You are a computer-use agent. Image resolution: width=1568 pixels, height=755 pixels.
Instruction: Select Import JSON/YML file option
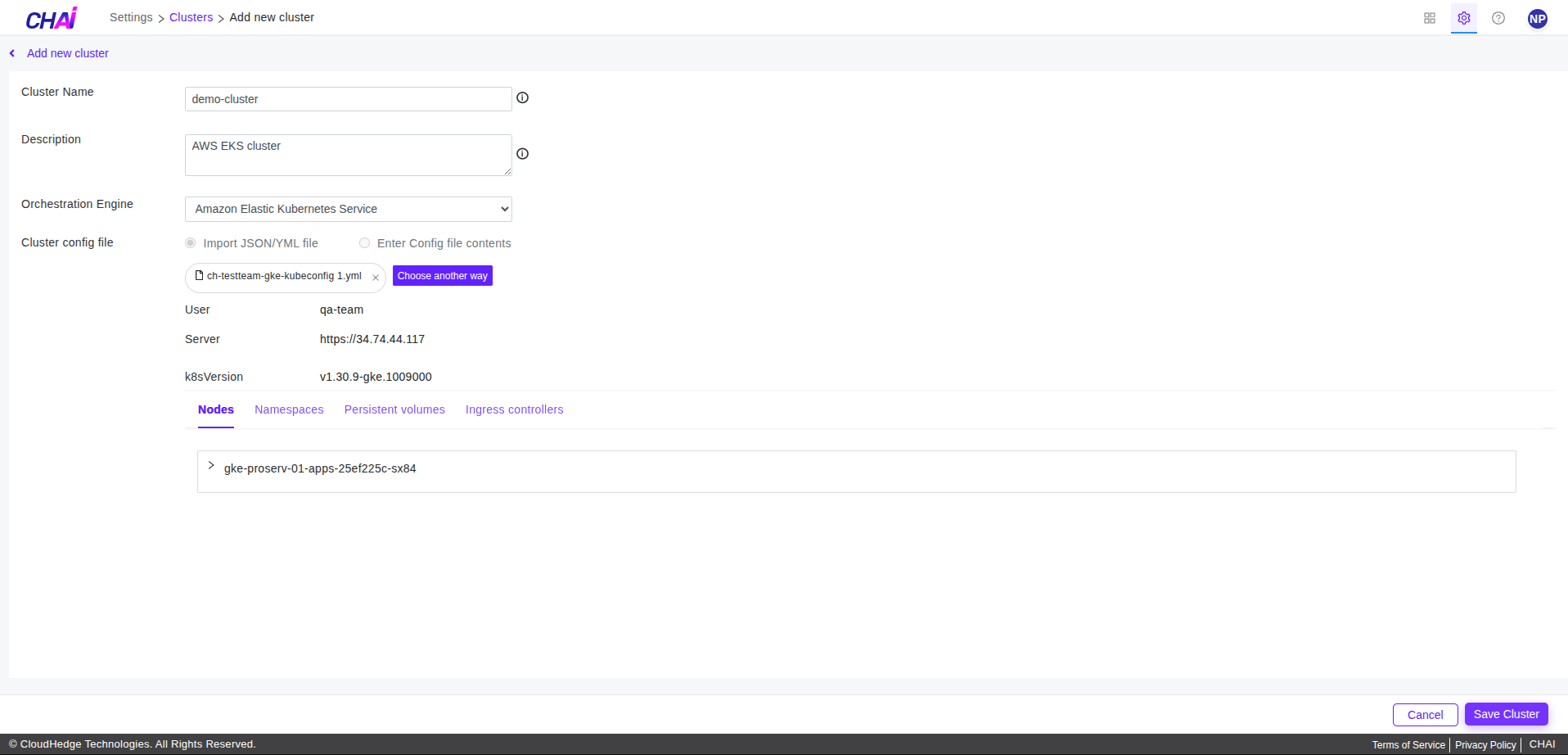click(191, 243)
